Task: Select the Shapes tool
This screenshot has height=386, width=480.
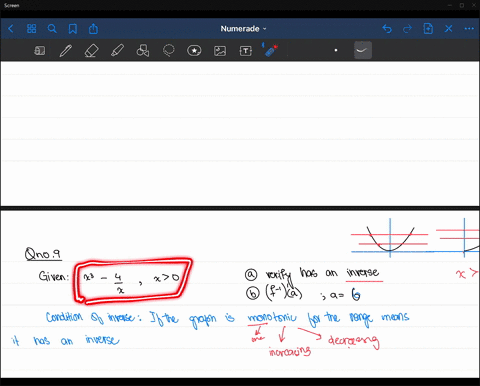Action: (143, 51)
